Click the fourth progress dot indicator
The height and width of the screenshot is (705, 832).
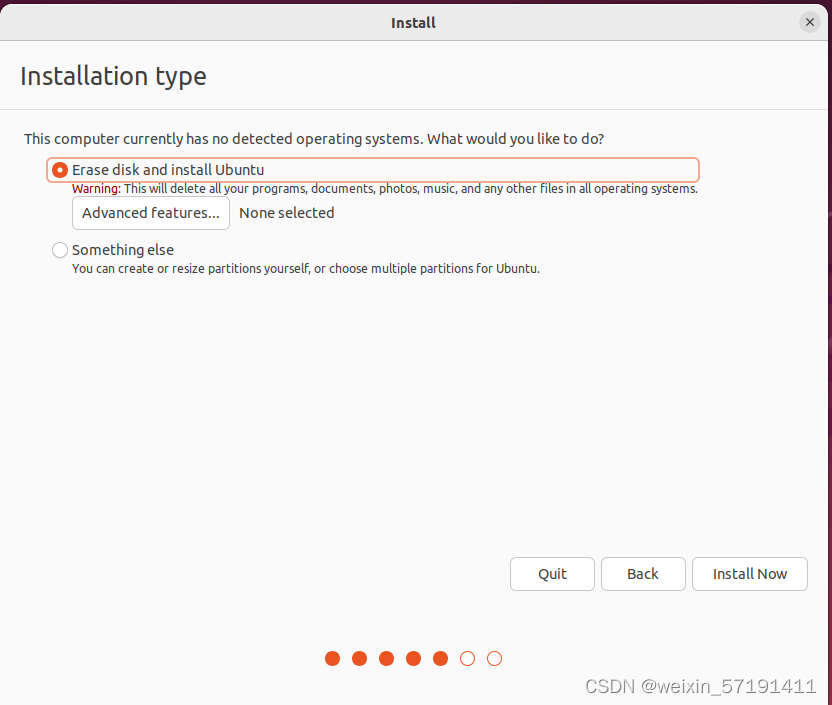[x=413, y=658]
